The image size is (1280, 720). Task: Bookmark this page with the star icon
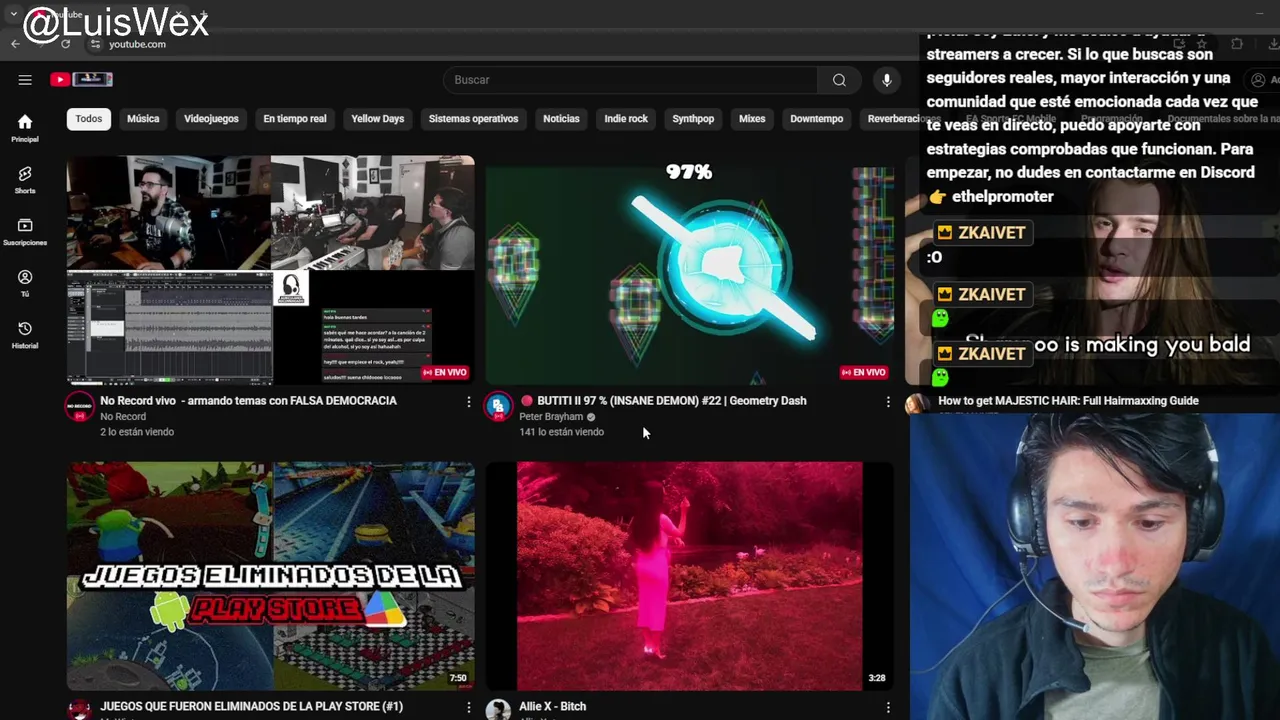tap(1202, 44)
